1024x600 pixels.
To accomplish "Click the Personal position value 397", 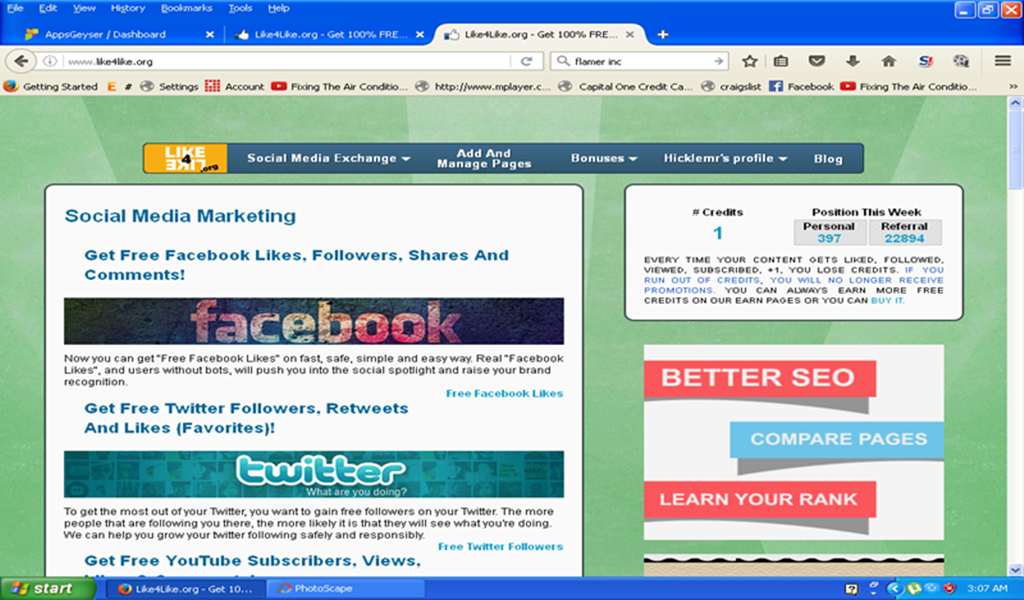I will pyautogui.click(x=829, y=238).
